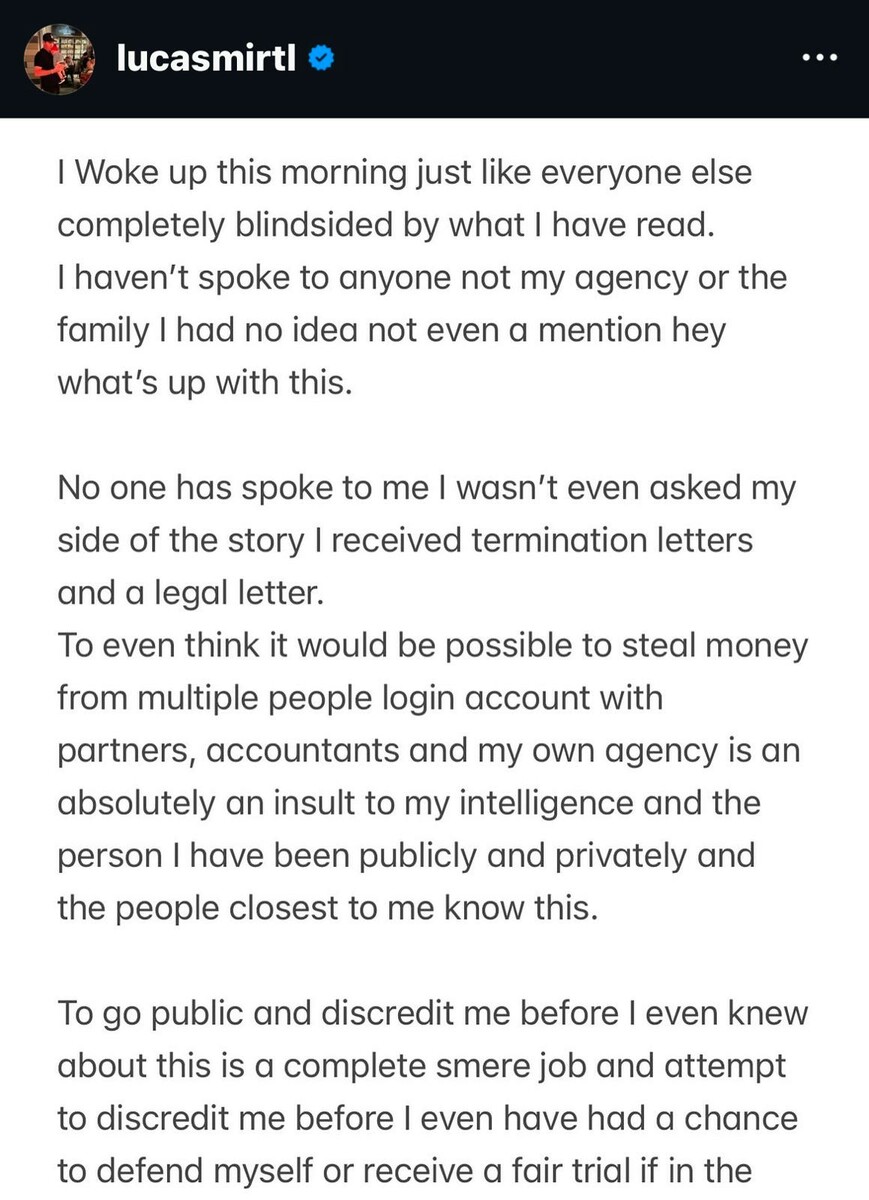This screenshot has width=869, height=1200.
Task: Click the "complete smere job" text line
Action: pos(422,1065)
